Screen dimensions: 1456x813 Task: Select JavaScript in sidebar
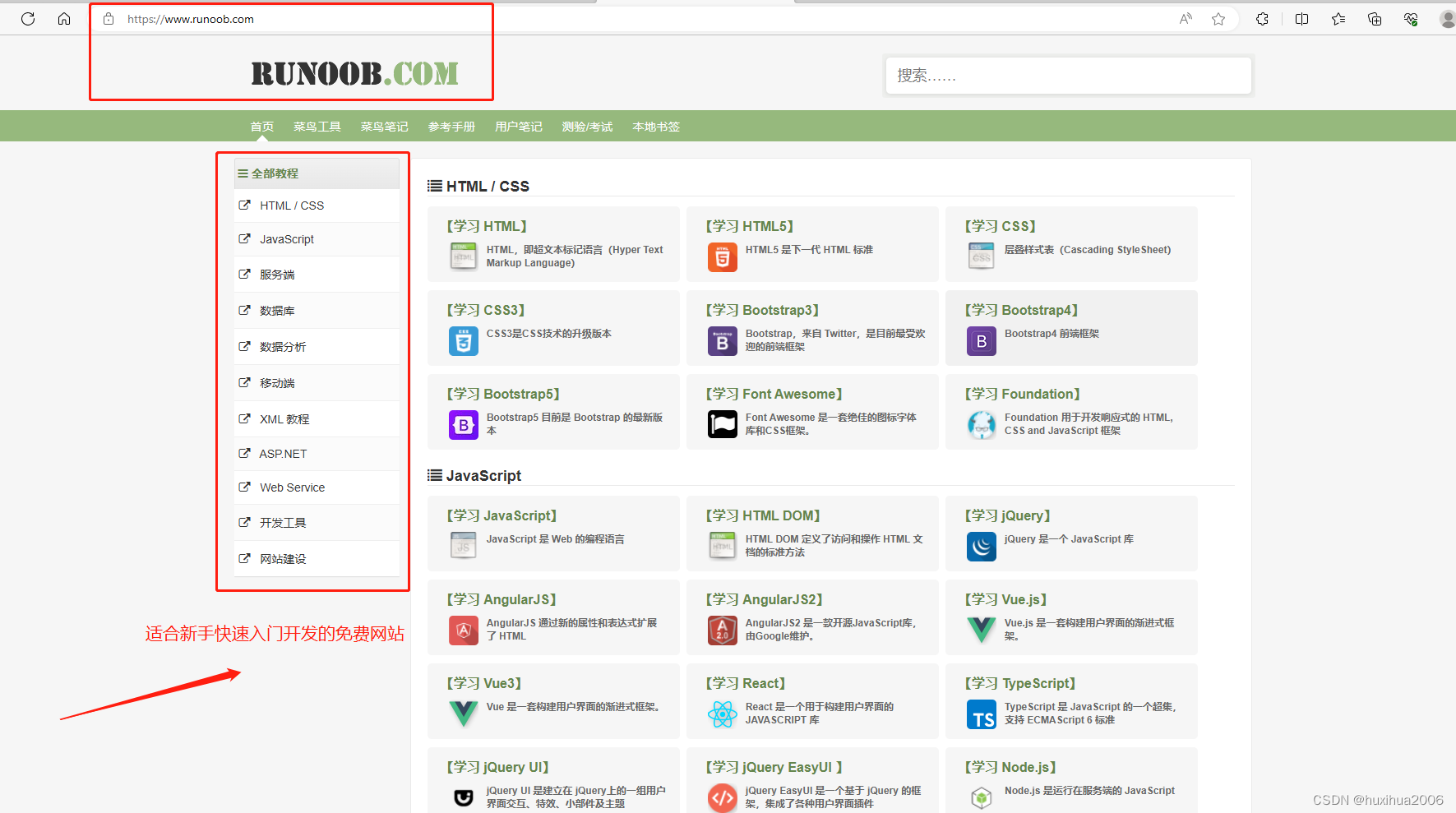click(x=317, y=239)
